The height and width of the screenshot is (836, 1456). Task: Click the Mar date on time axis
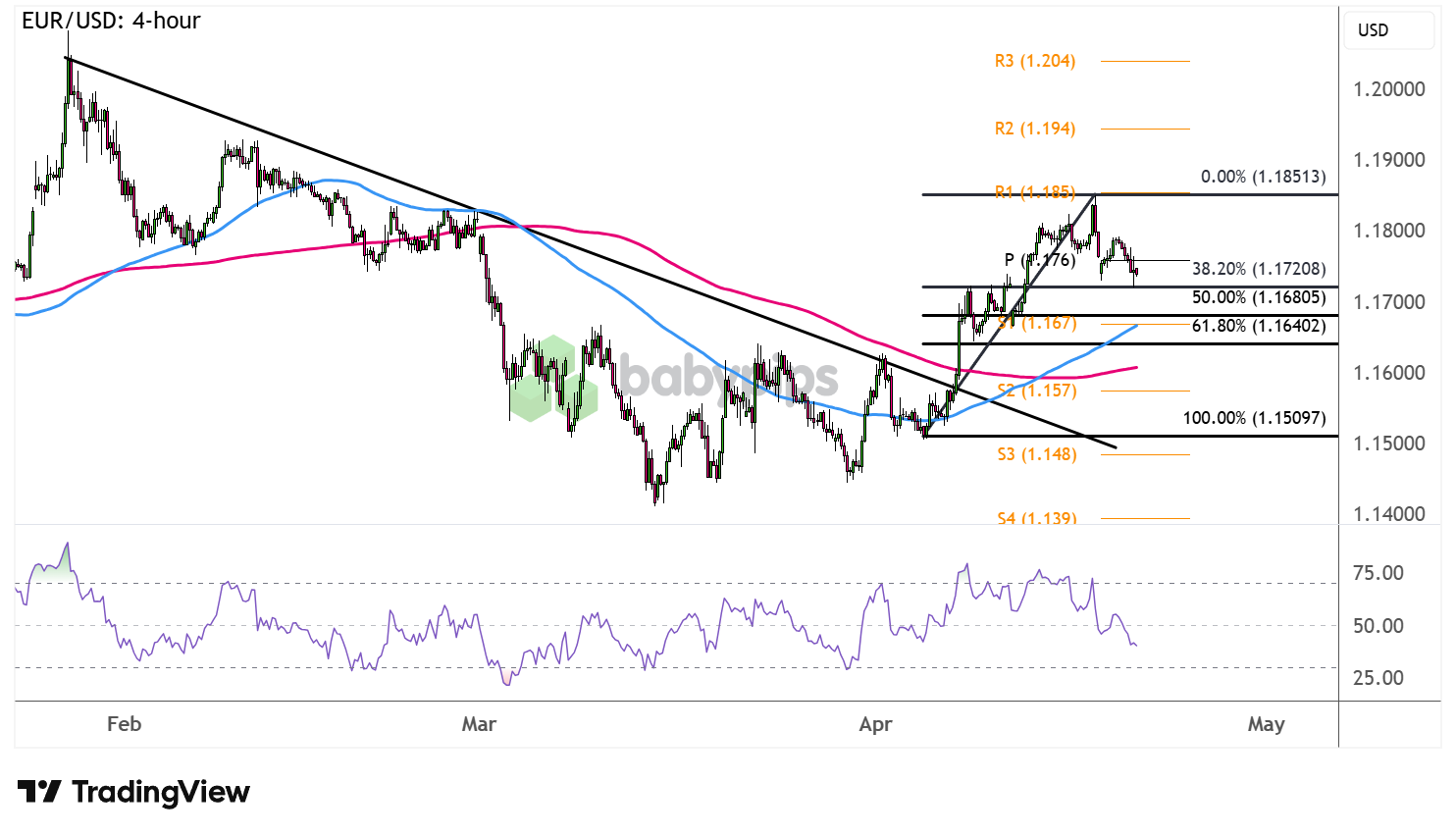pos(479,724)
